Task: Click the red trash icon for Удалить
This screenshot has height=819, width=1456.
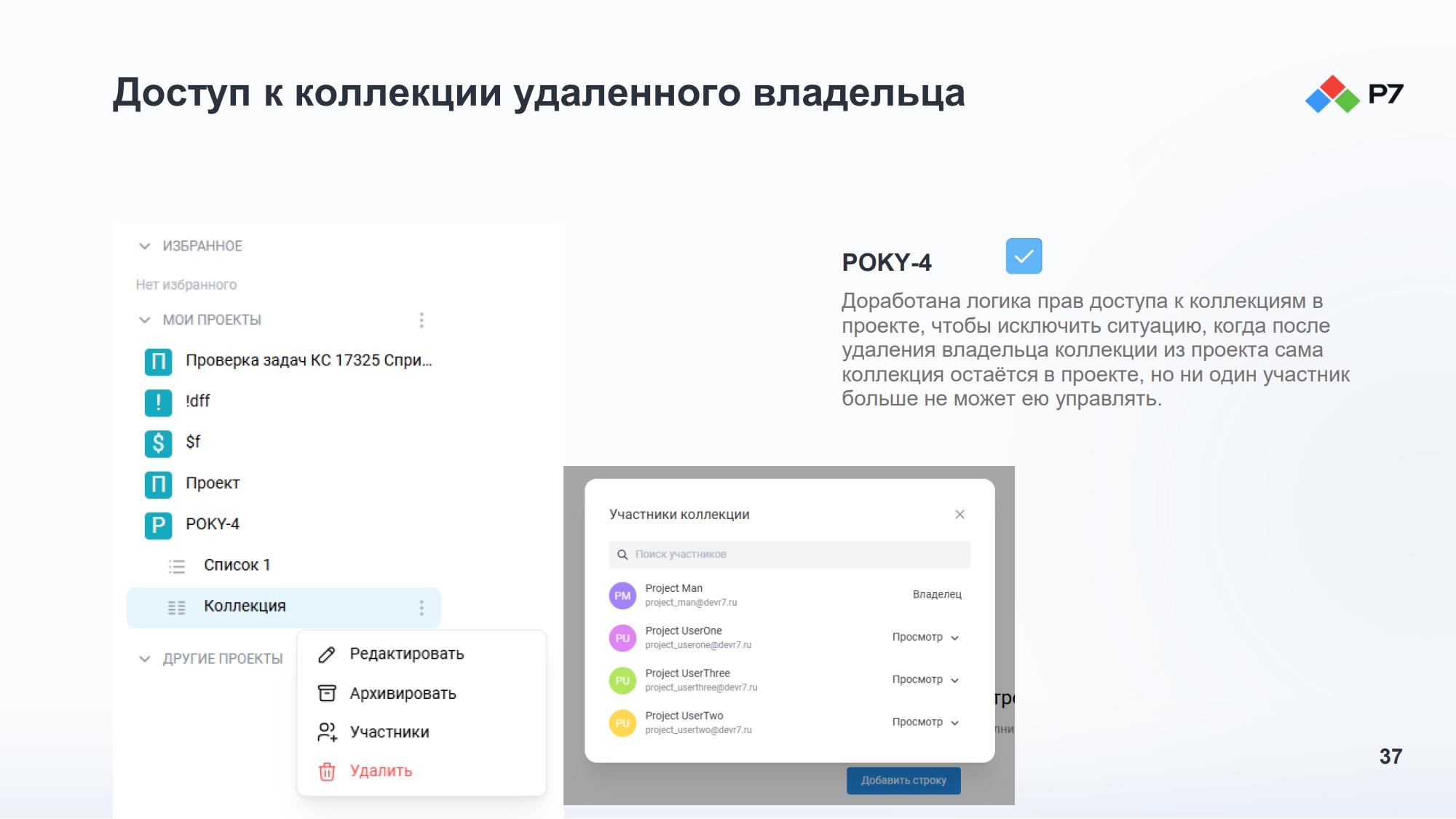Action: click(327, 771)
